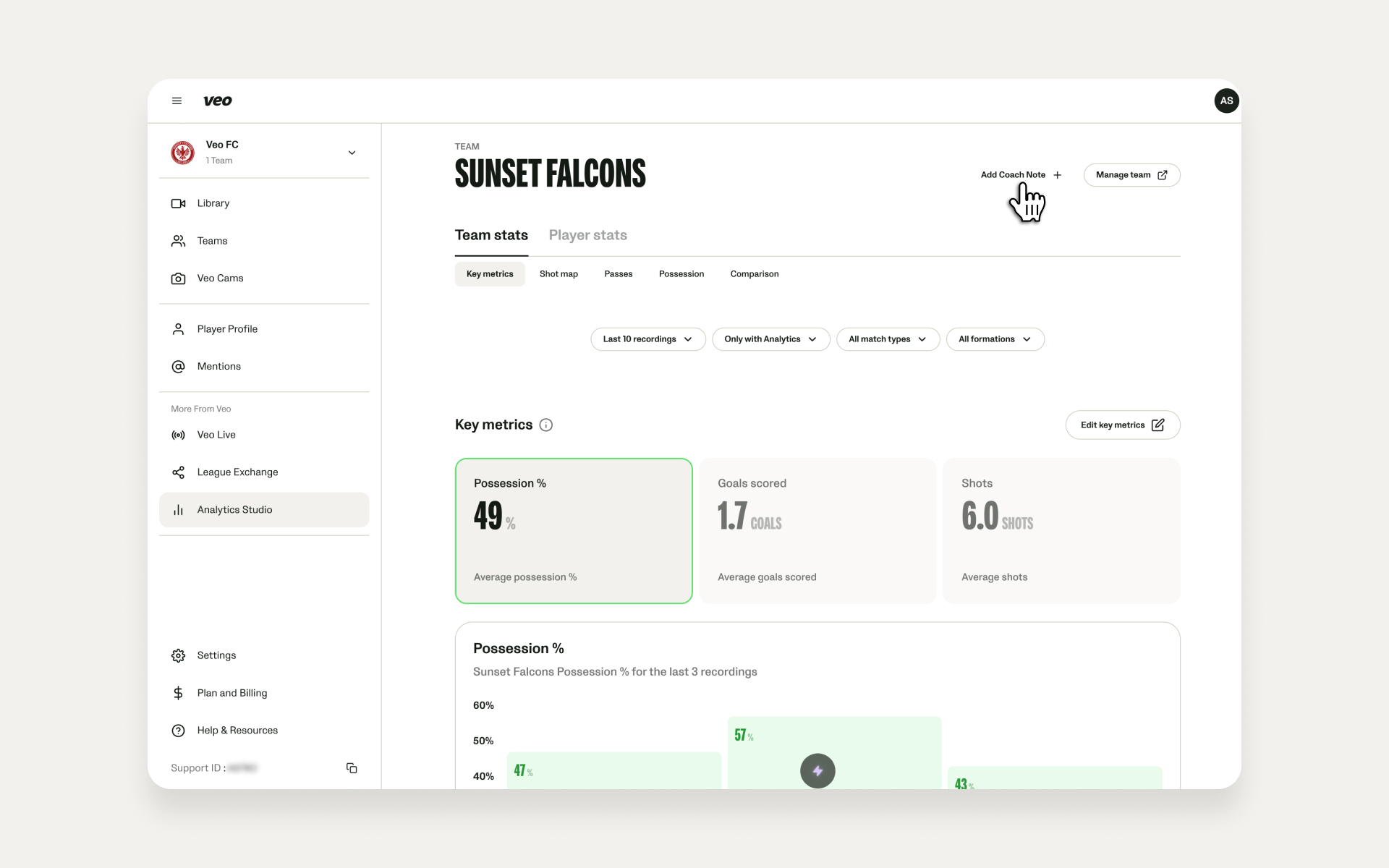Click the external link icon on Manage team
Viewport: 1389px width, 868px height.
tap(1163, 175)
